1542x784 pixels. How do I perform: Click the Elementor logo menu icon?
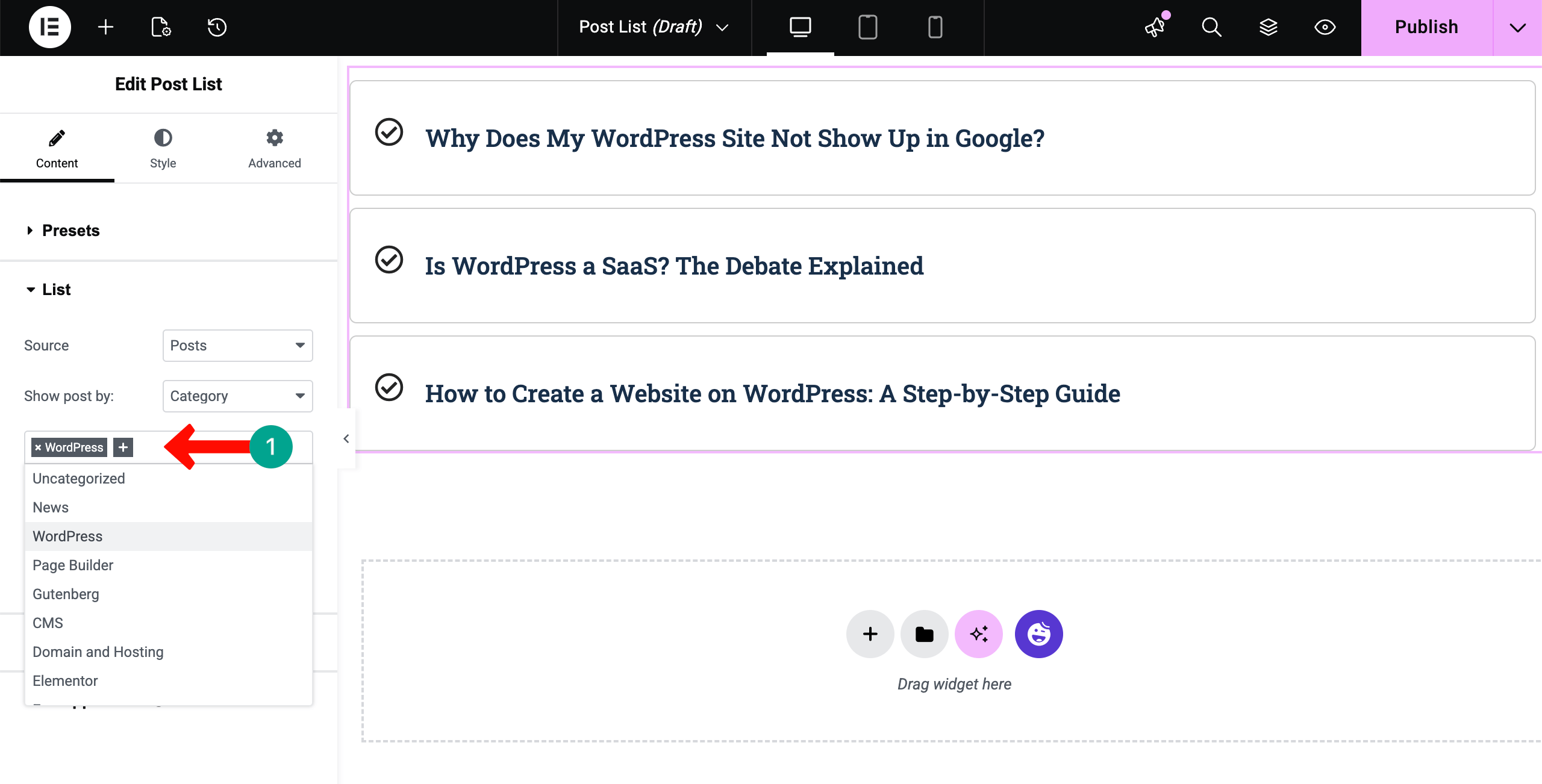pos(49,27)
